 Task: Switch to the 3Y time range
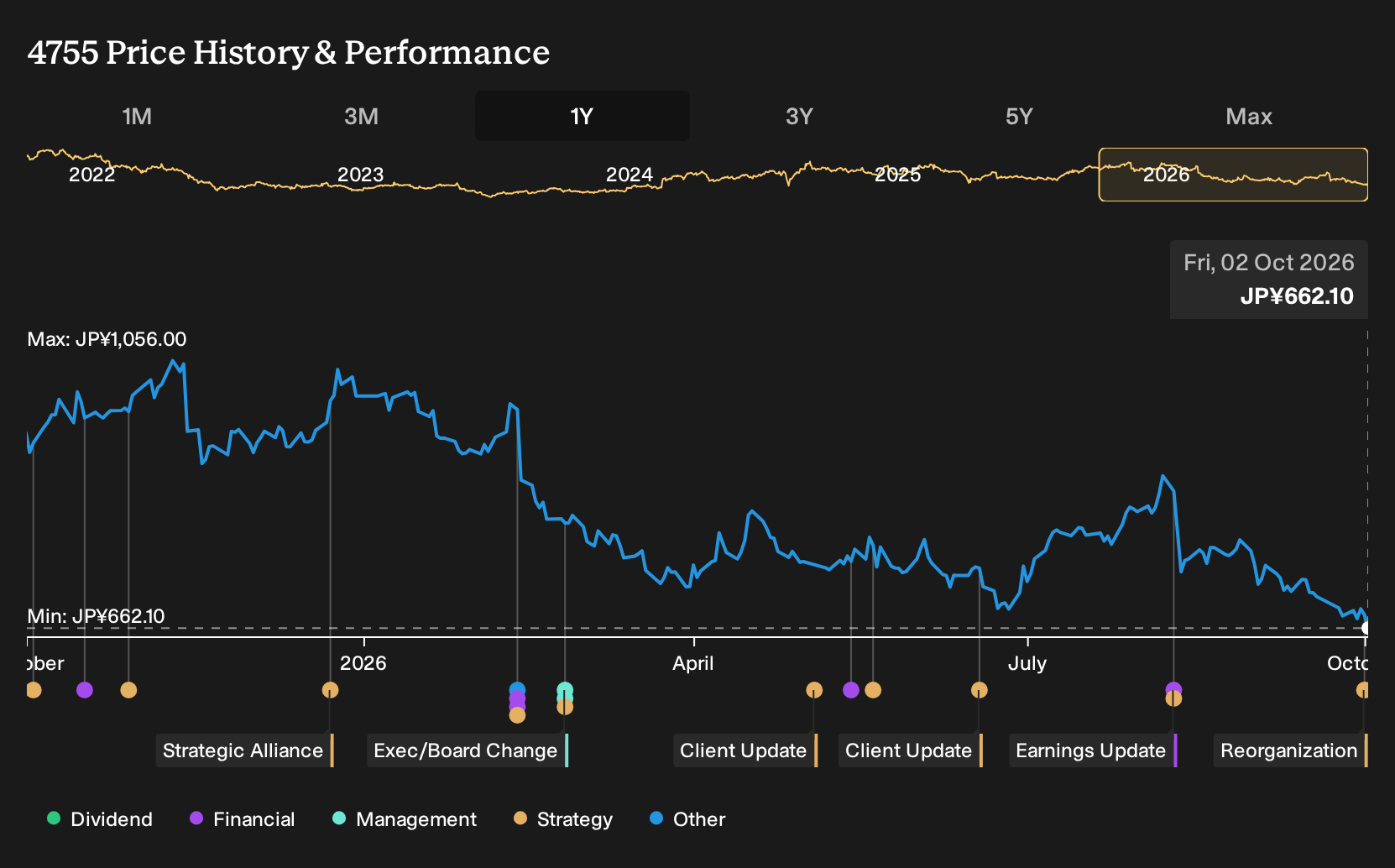(x=799, y=116)
